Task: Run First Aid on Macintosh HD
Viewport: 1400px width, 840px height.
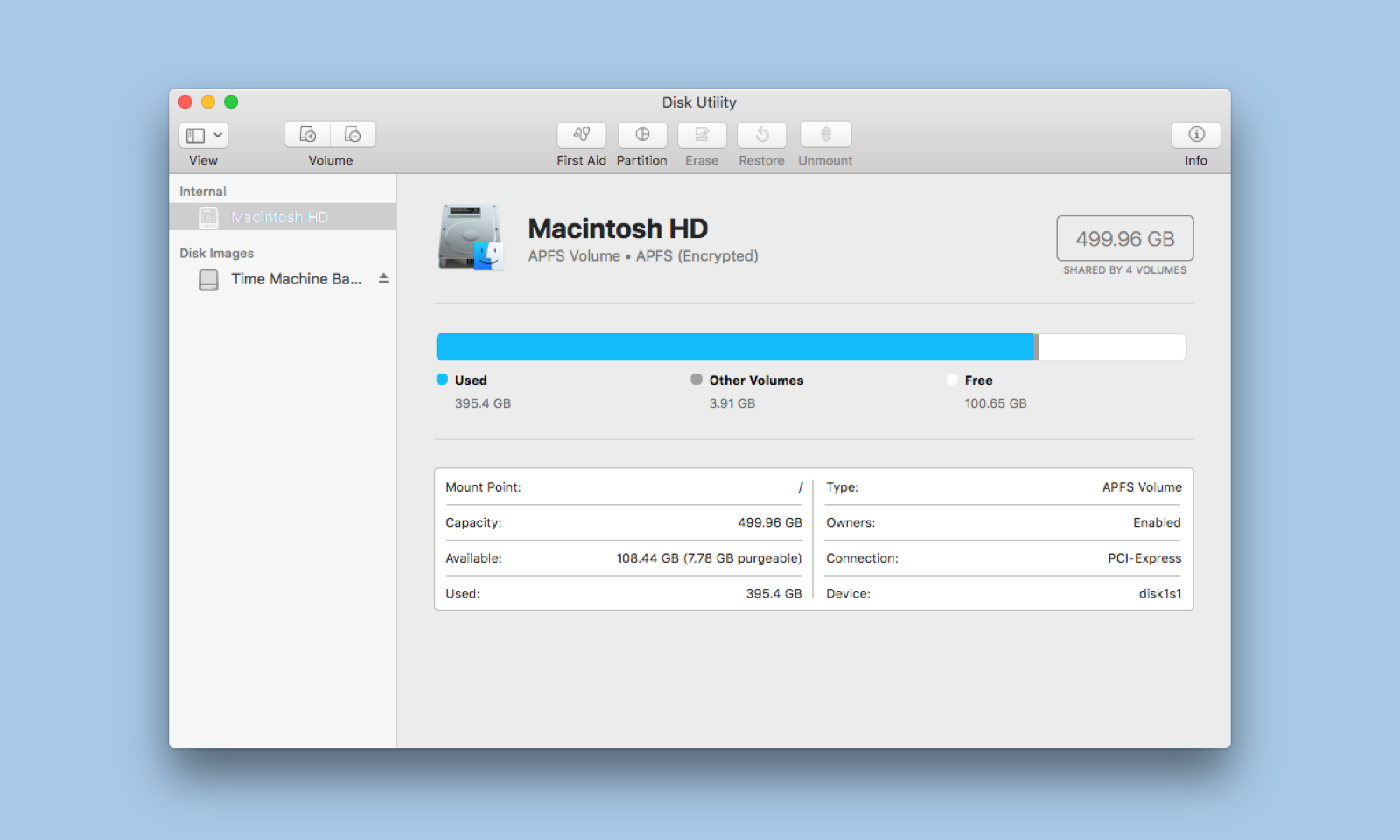Action: pos(581,135)
